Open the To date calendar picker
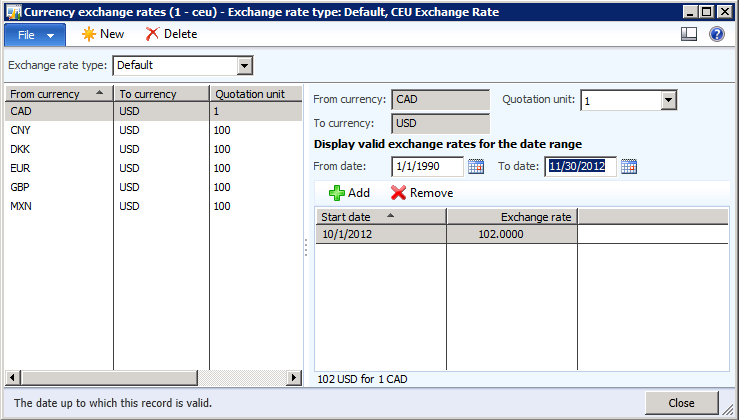The image size is (739, 420). tap(629, 167)
